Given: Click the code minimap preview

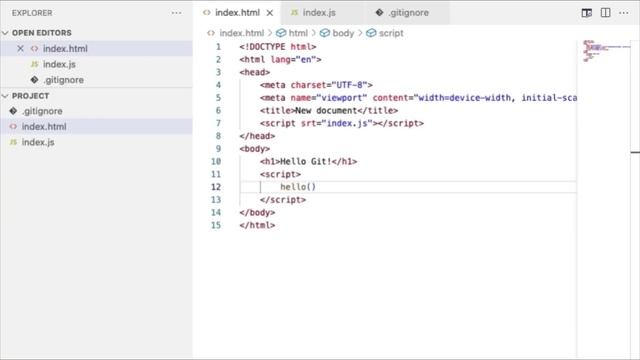Looking at the screenshot, I should pyautogui.click(x=606, y=51).
